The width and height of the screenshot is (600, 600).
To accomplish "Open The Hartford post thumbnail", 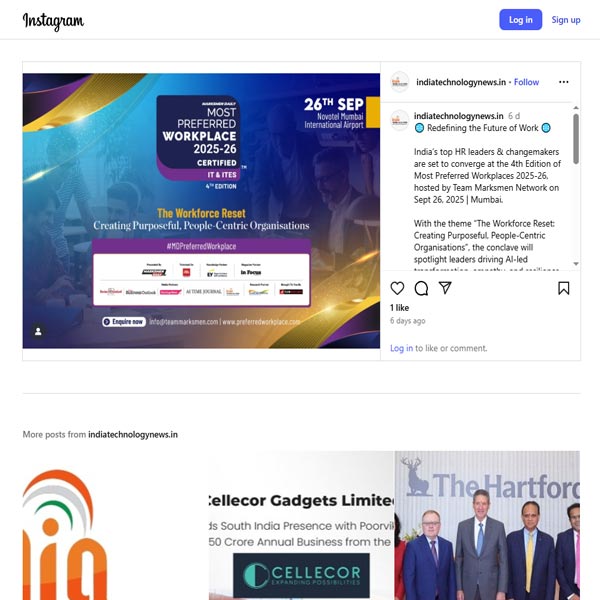I will point(487,525).
